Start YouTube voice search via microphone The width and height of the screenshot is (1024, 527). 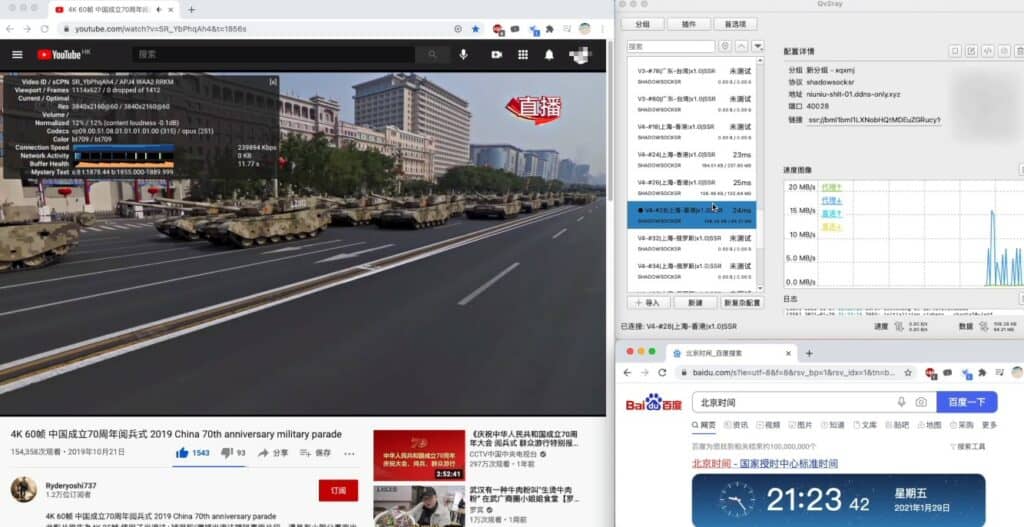(463, 55)
